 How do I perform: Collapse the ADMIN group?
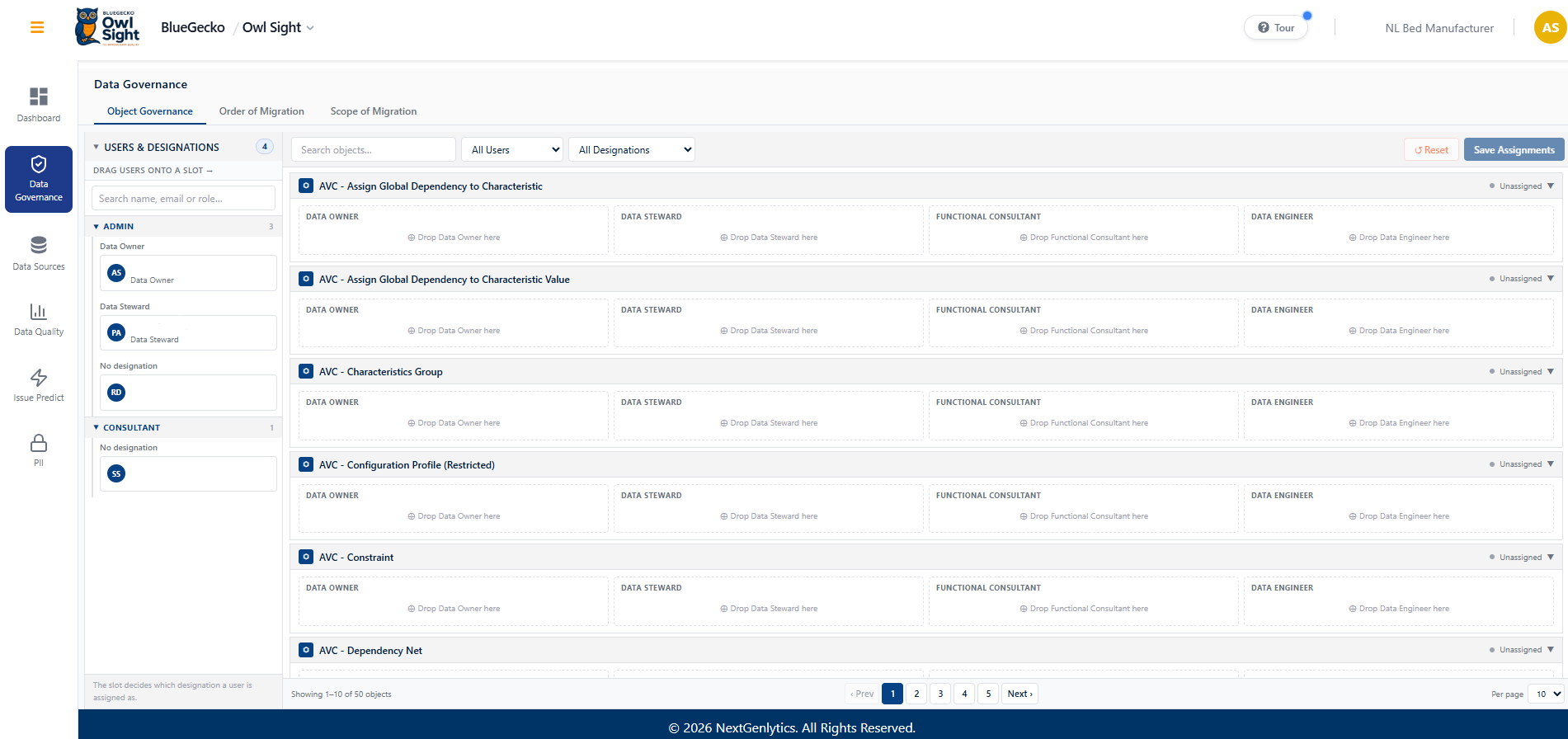[97, 226]
